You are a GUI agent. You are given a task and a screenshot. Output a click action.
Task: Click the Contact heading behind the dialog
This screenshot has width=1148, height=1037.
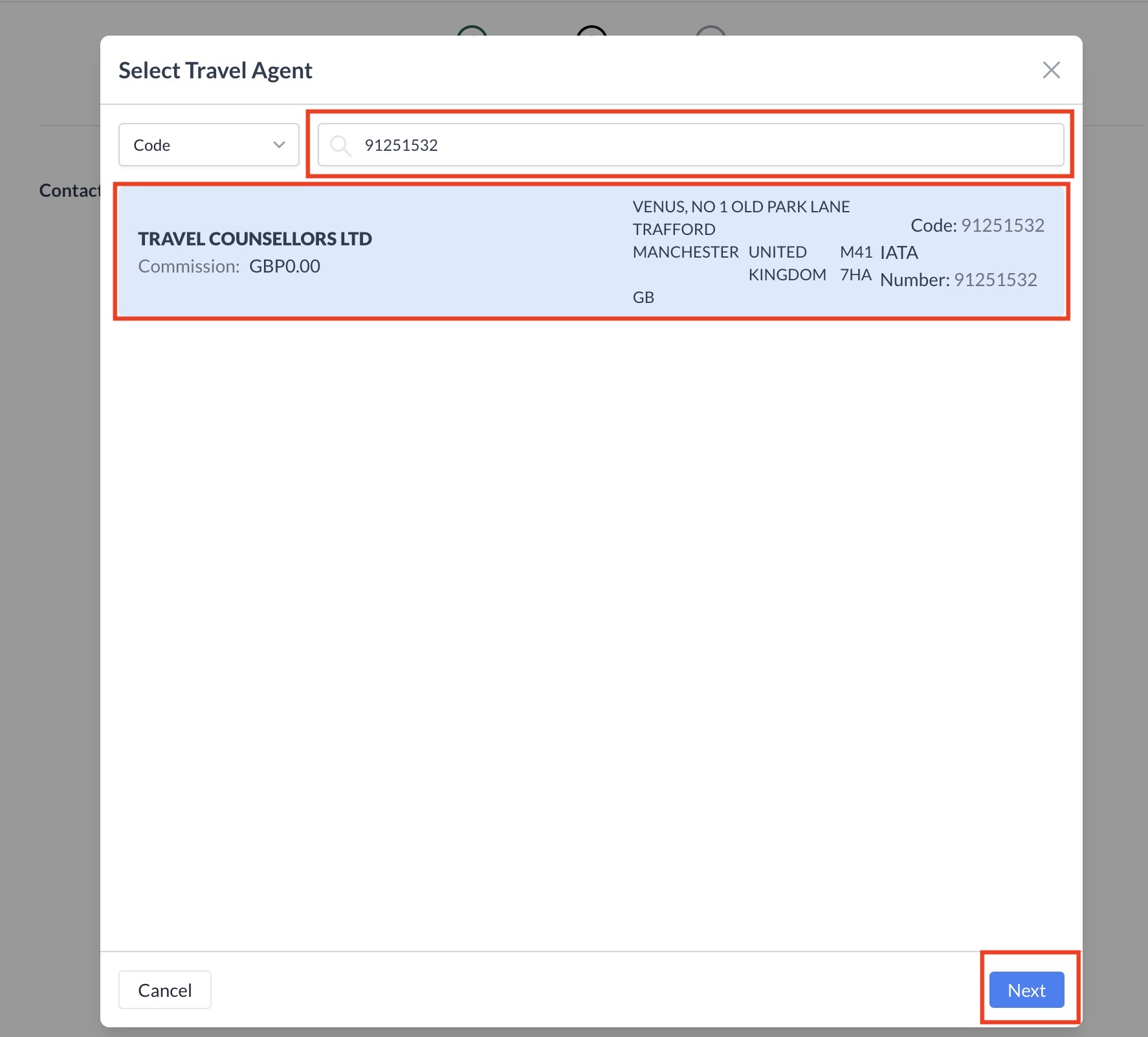click(x=69, y=190)
